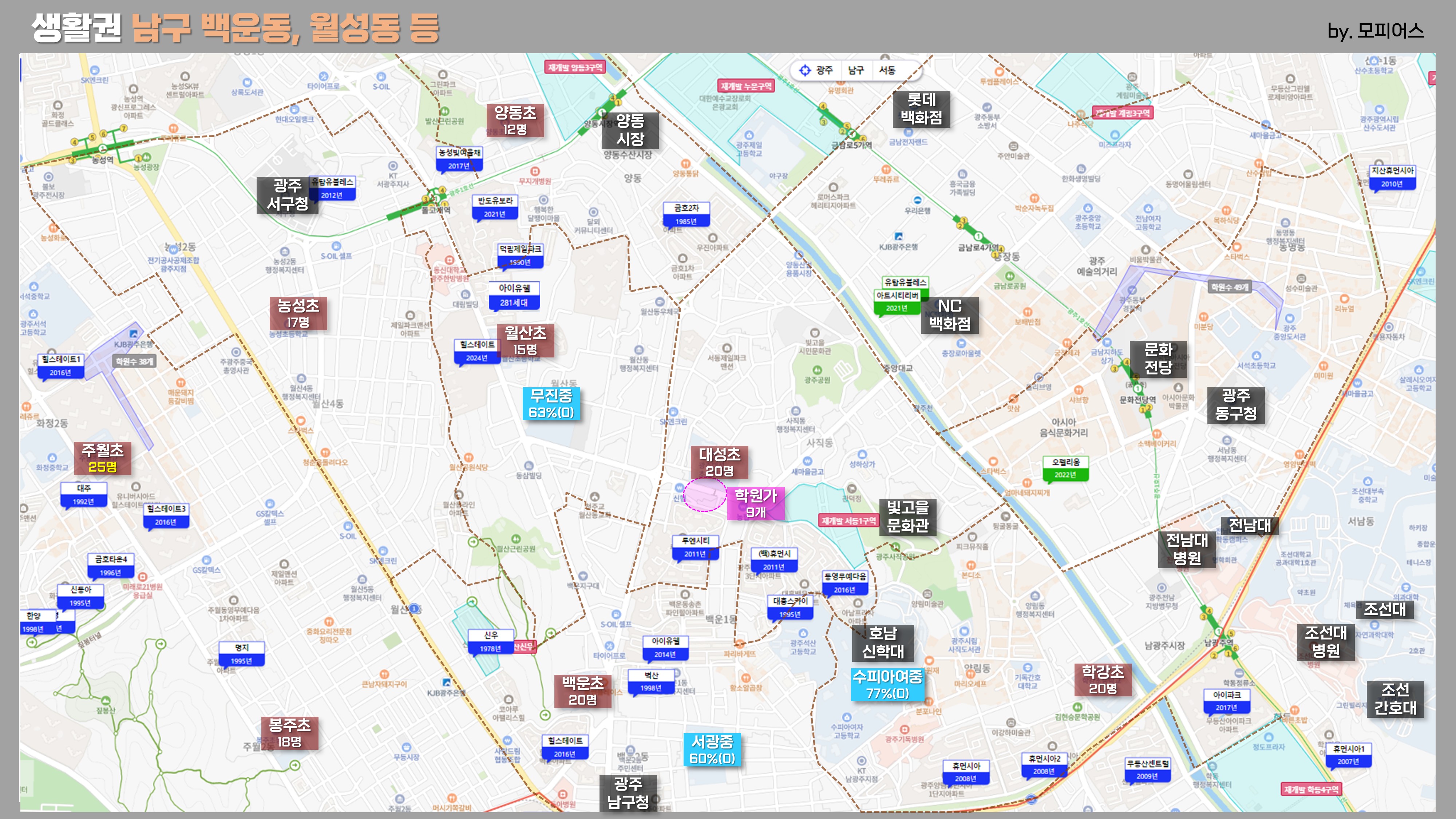Click the 무진중 63% school label
Image resolution: width=1456 pixels, height=819 pixels.
point(551,404)
